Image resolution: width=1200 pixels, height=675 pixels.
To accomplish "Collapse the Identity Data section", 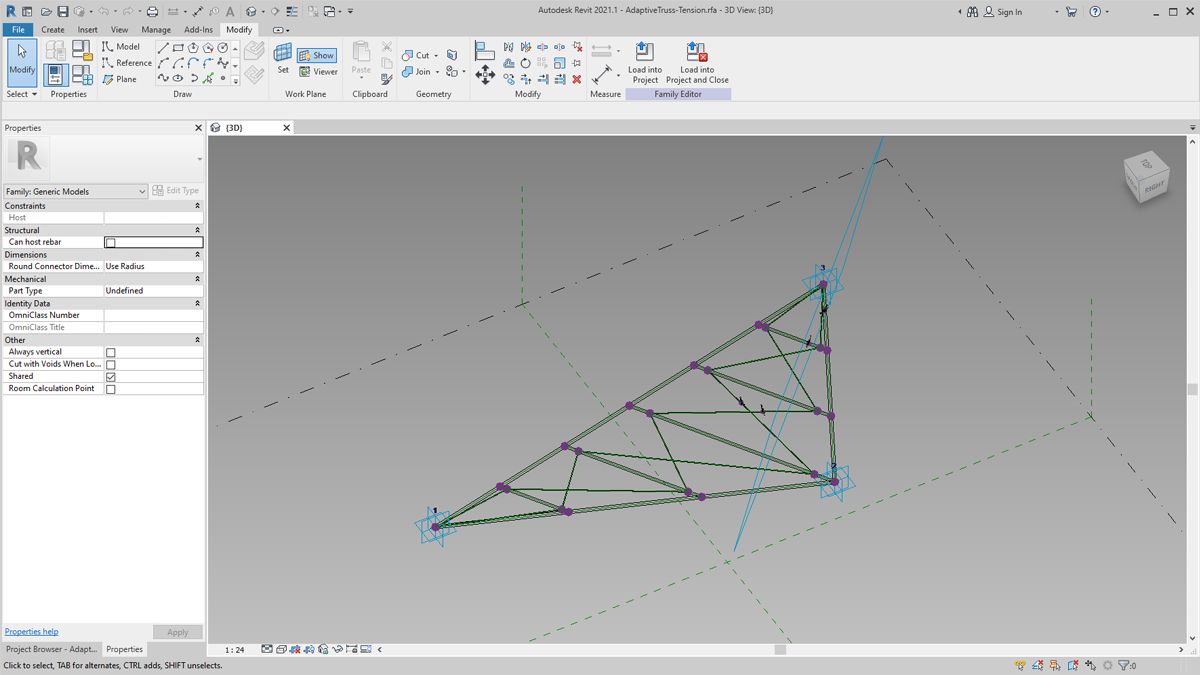I will point(196,303).
